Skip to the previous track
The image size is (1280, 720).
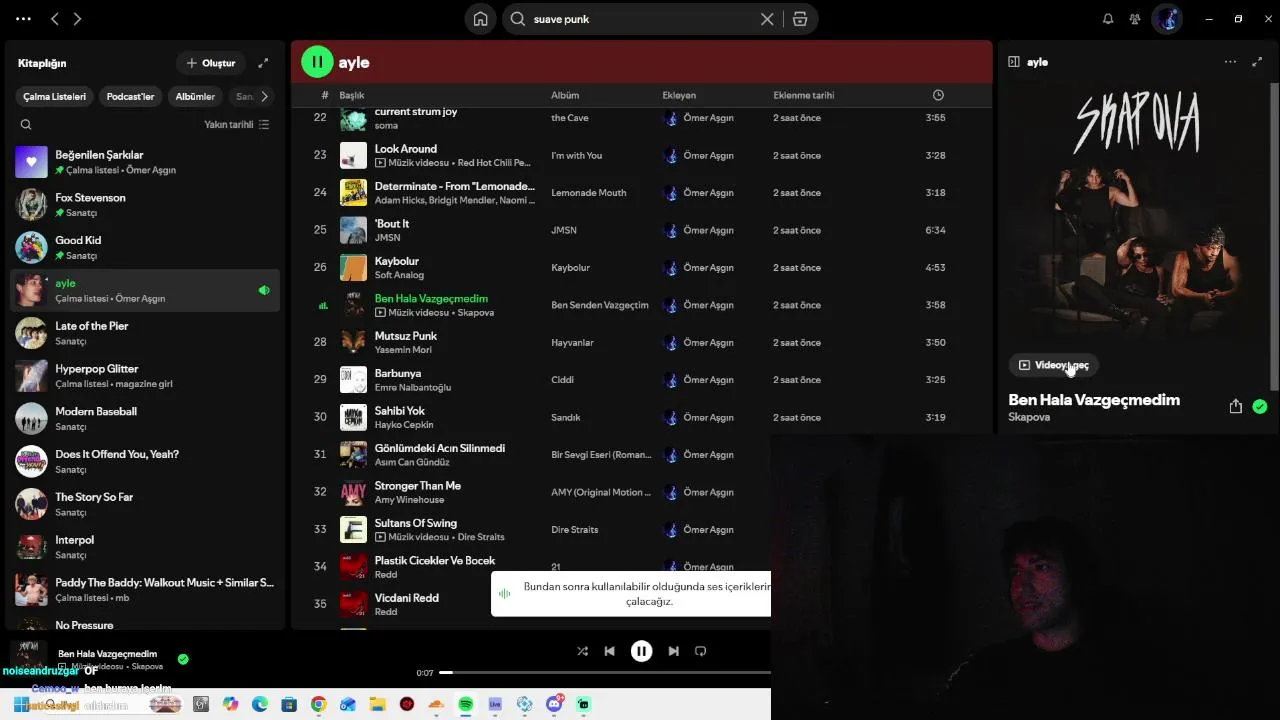pyautogui.click(x=609, y=651)
